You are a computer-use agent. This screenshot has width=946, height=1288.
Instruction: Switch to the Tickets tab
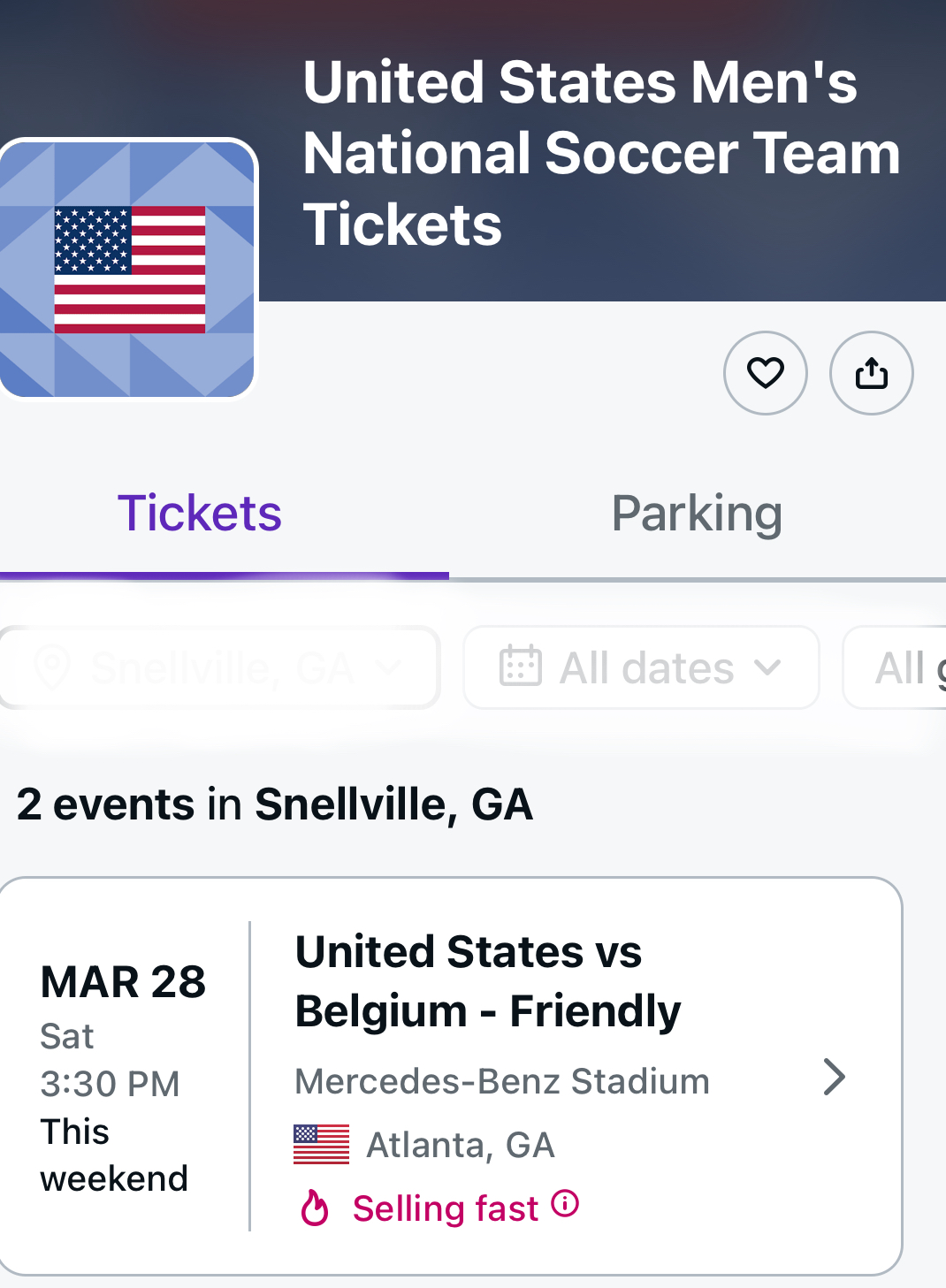[x=200, y=514]
